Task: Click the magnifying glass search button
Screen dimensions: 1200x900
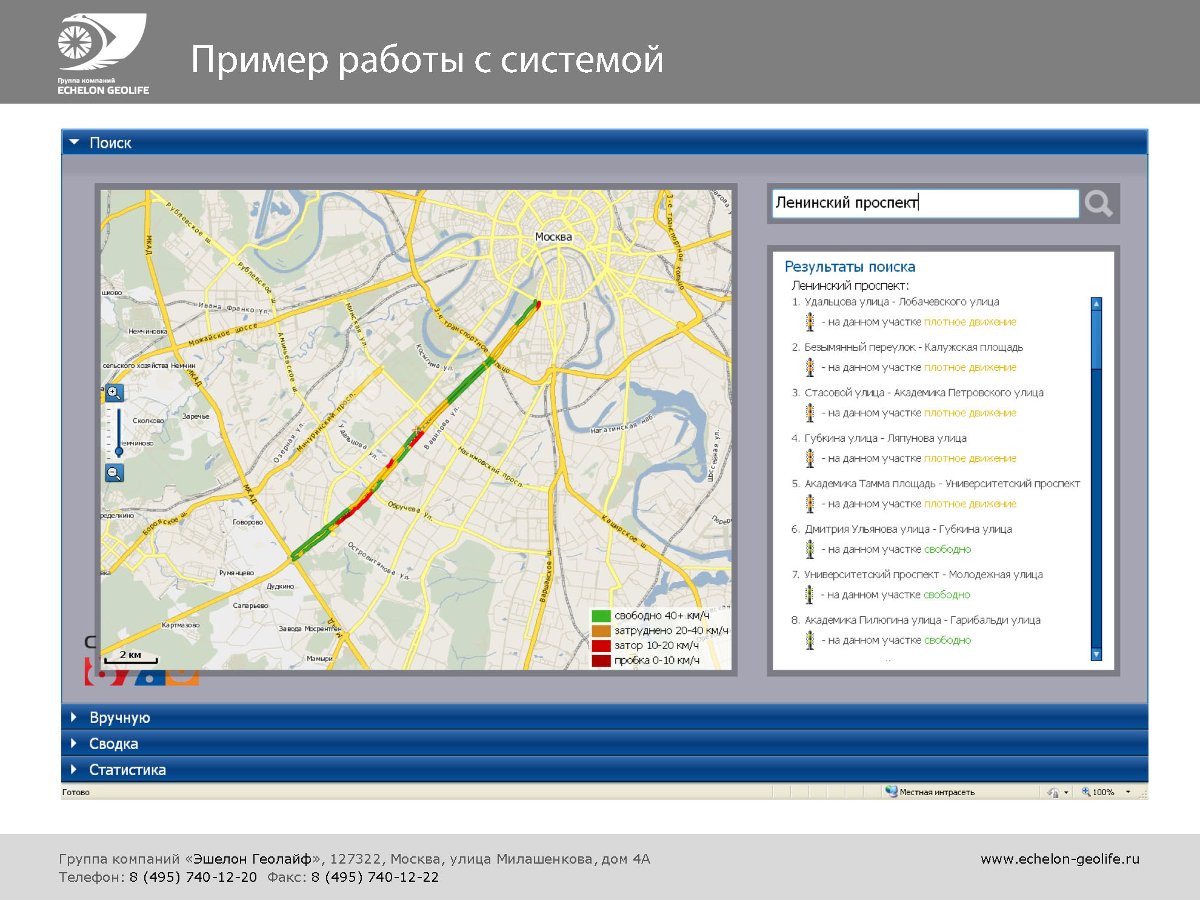Action: (1098, 204)
